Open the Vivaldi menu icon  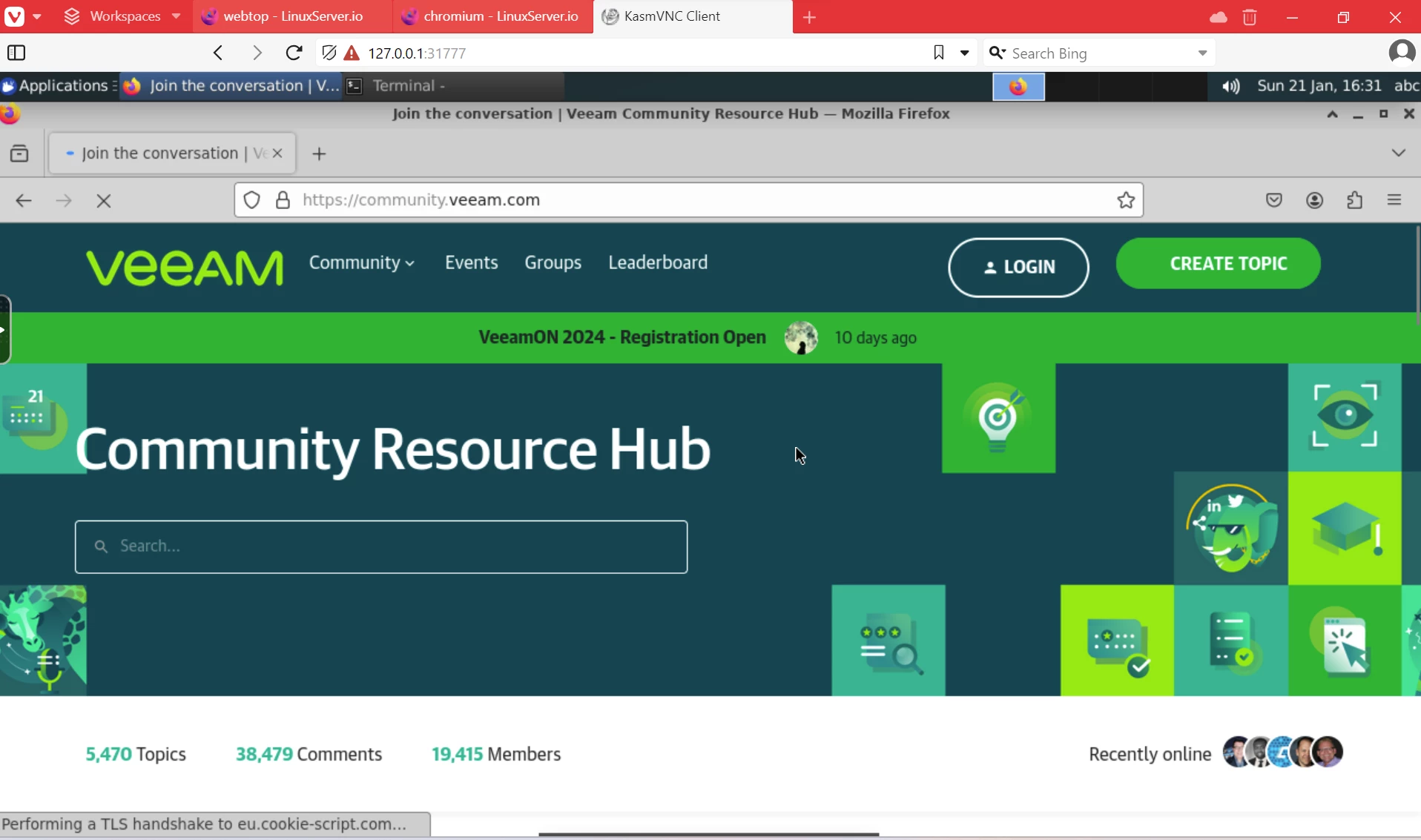(15, 16)
